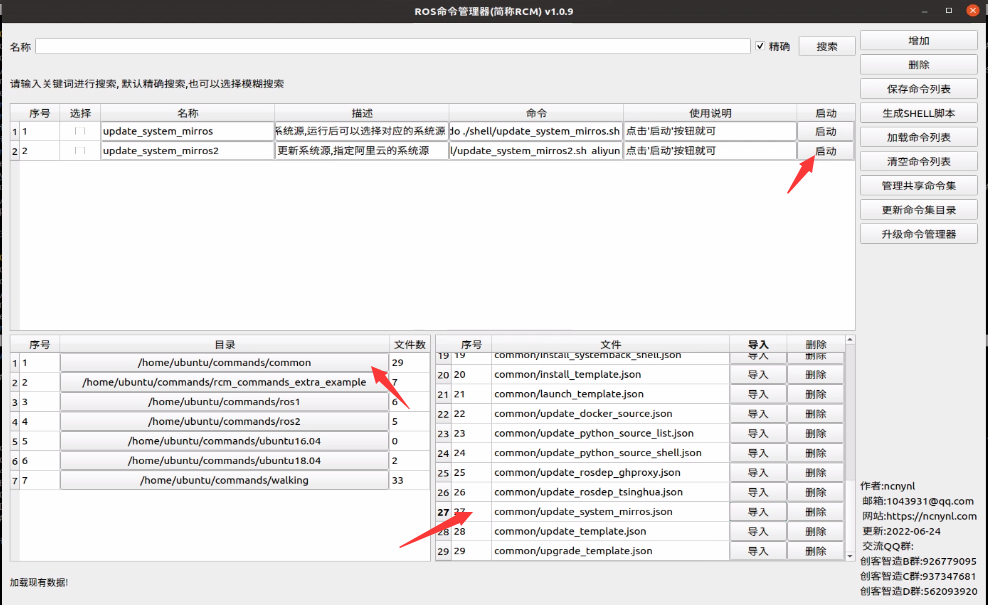Import common/update_rosdep_ghproxy.json
Image resolution: width=988 pixels, height=605 pixels.
click(x=758, y=472)
